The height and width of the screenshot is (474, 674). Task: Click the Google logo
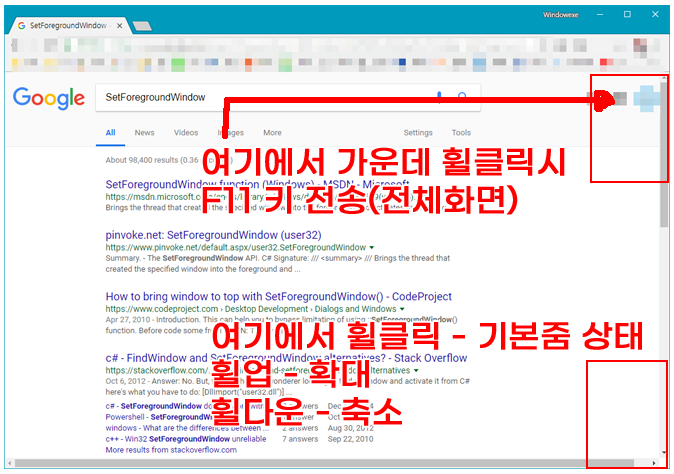49,98
